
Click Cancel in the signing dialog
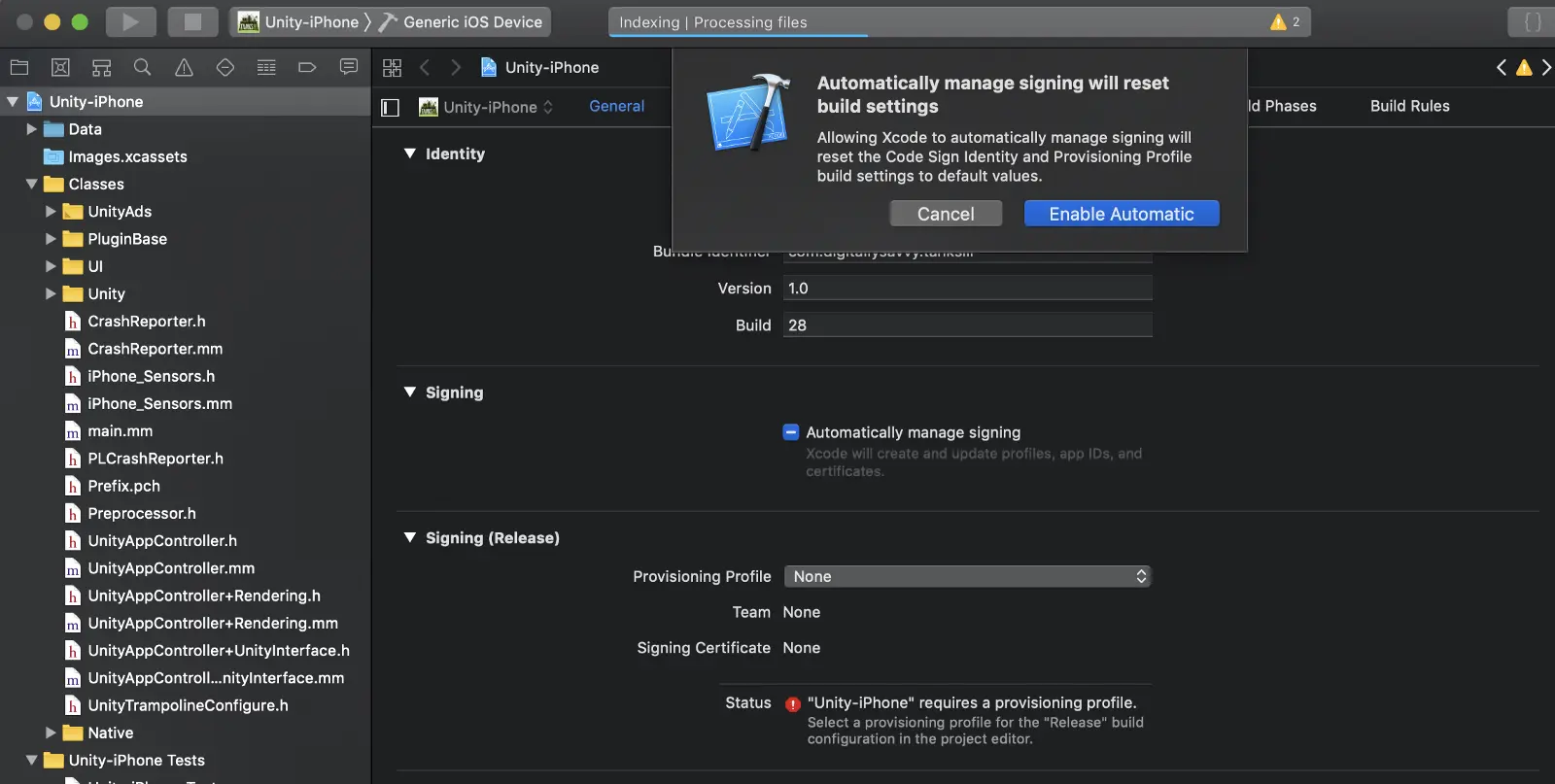pos(946,214)
